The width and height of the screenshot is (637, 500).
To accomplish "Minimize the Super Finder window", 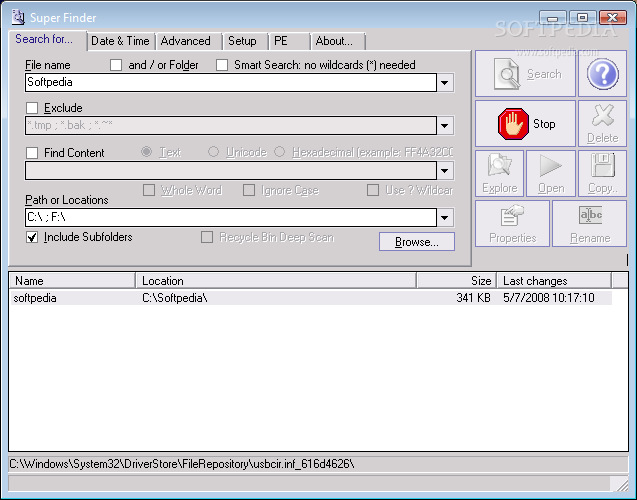I will [553, 18].
